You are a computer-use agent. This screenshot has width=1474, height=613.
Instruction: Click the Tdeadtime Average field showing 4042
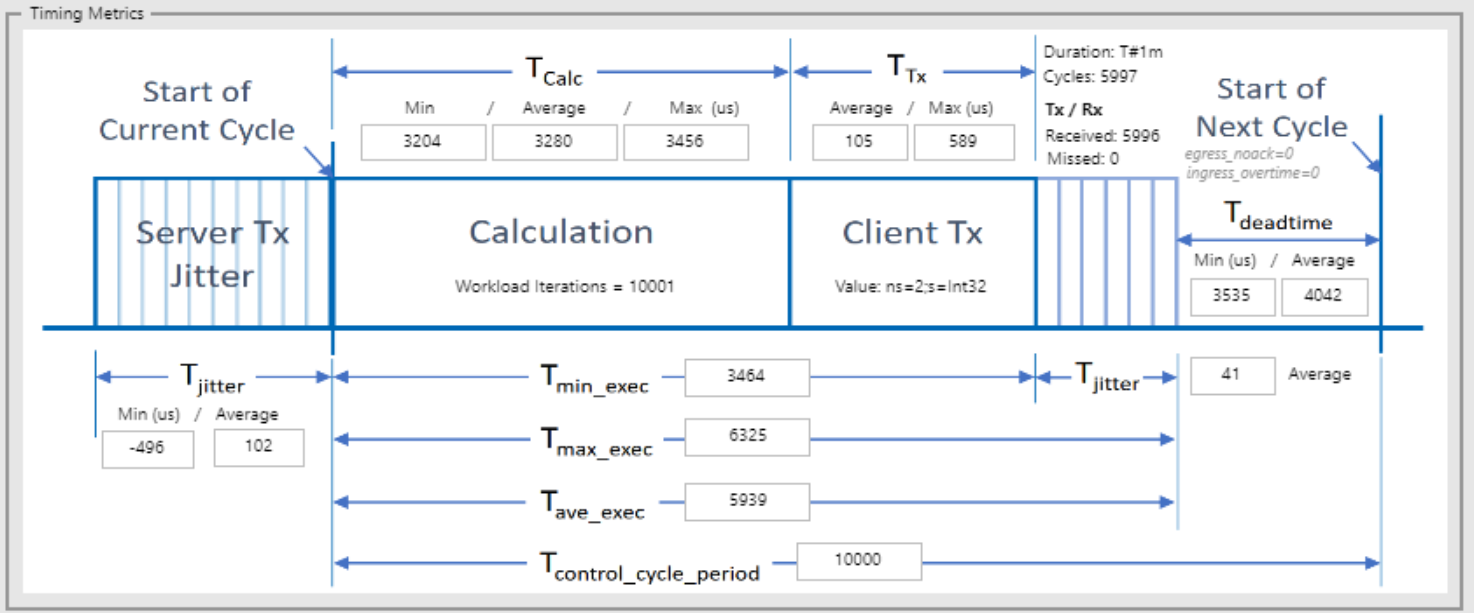[1324, 297]
